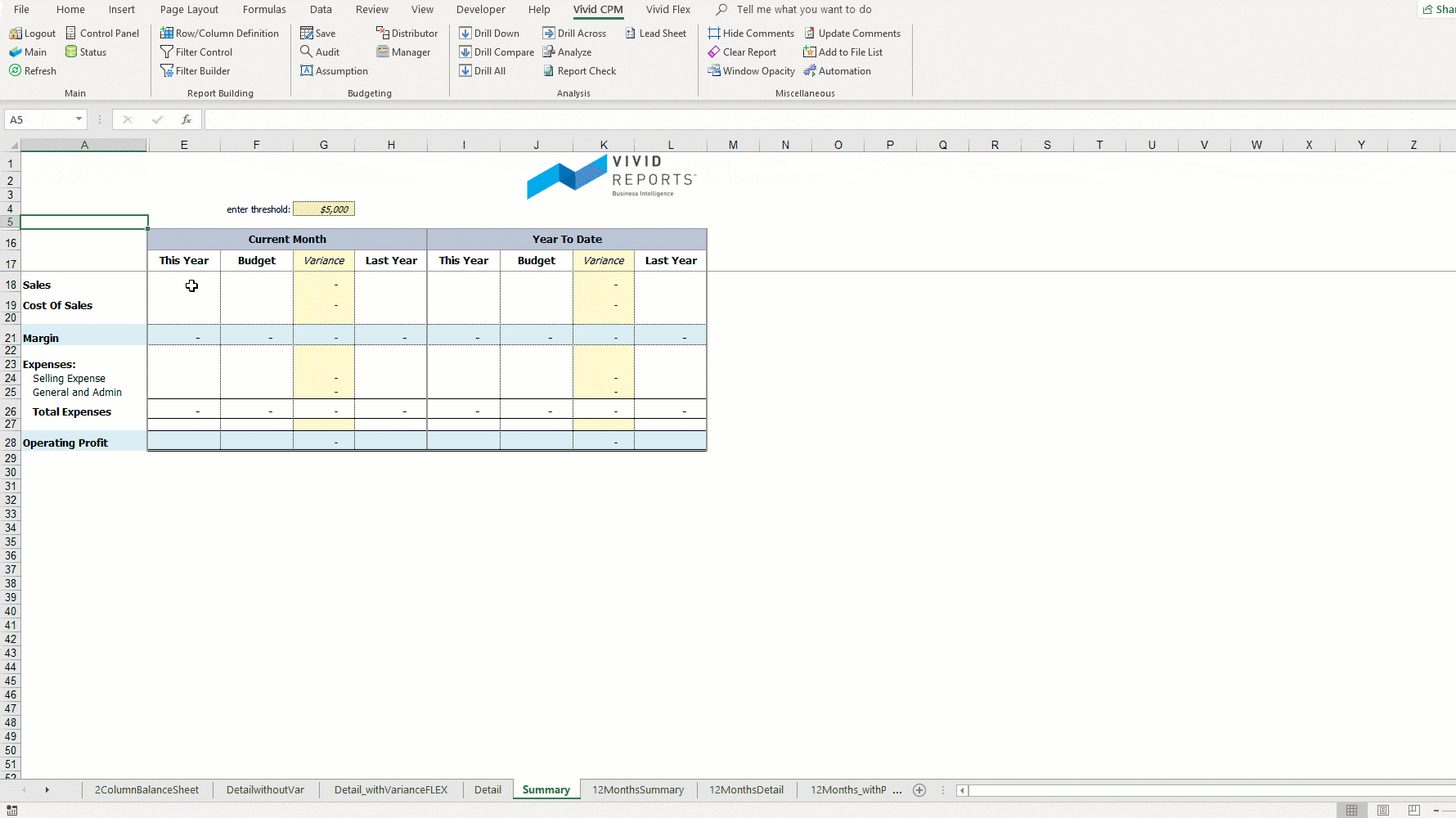Click Clear Report
This screenshot has height=818, width=1456.
click(x=742, y=52)
